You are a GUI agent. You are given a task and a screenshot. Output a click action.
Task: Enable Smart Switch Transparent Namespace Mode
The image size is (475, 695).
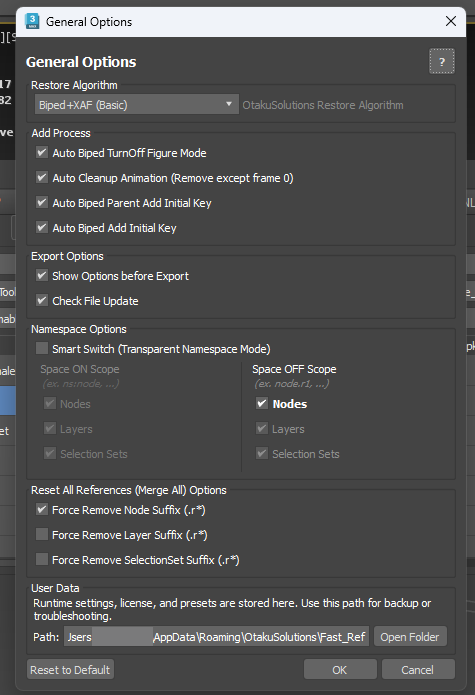click(x=42, y=348)
